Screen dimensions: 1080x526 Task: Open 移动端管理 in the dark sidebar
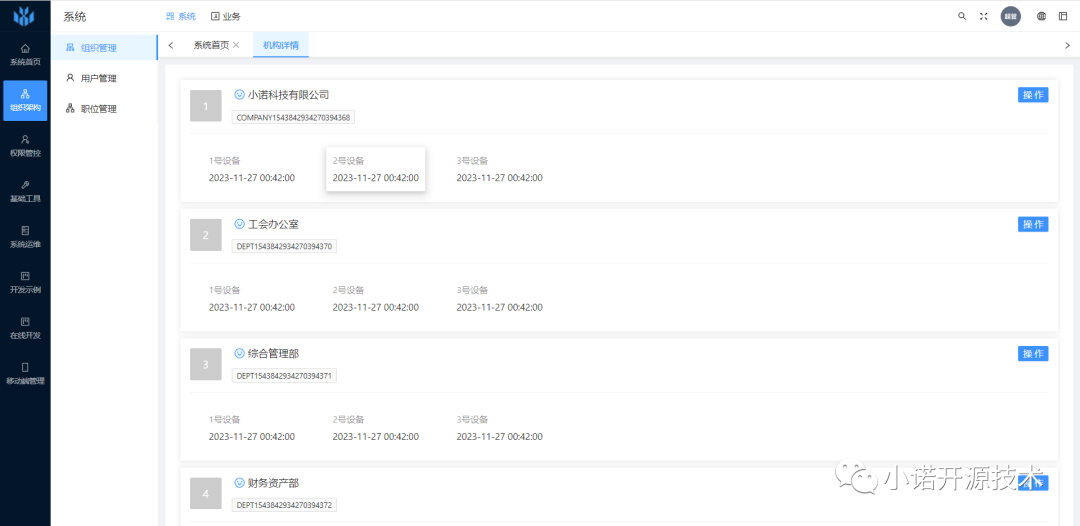click(x=25, y=373)
